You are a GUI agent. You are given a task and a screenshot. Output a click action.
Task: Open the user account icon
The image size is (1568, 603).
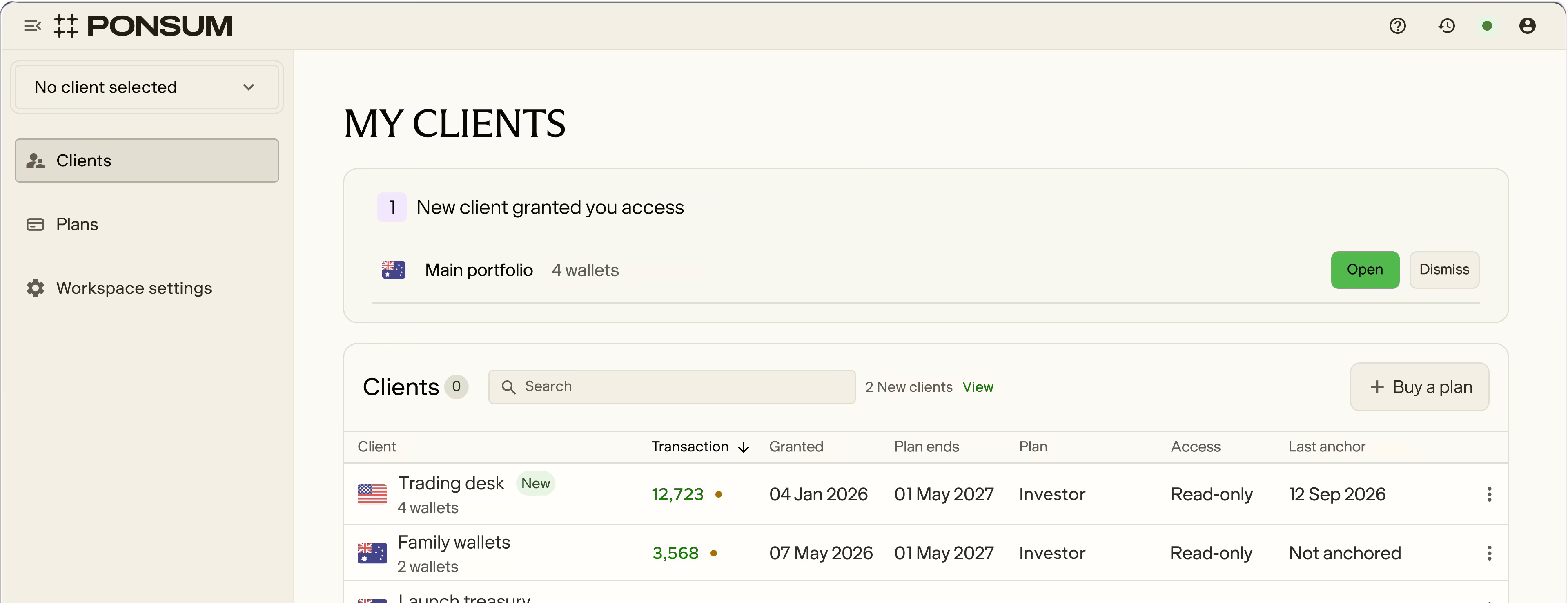click(1527, 26)
